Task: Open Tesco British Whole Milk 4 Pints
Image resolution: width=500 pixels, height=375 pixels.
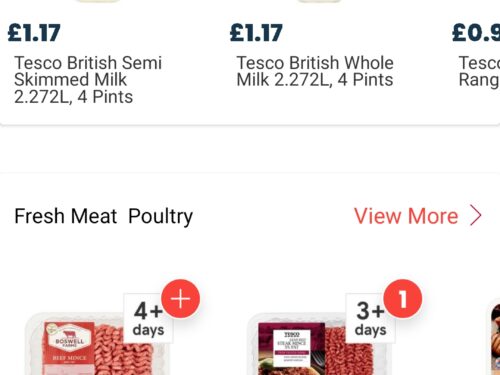Action: pos(315,71)
